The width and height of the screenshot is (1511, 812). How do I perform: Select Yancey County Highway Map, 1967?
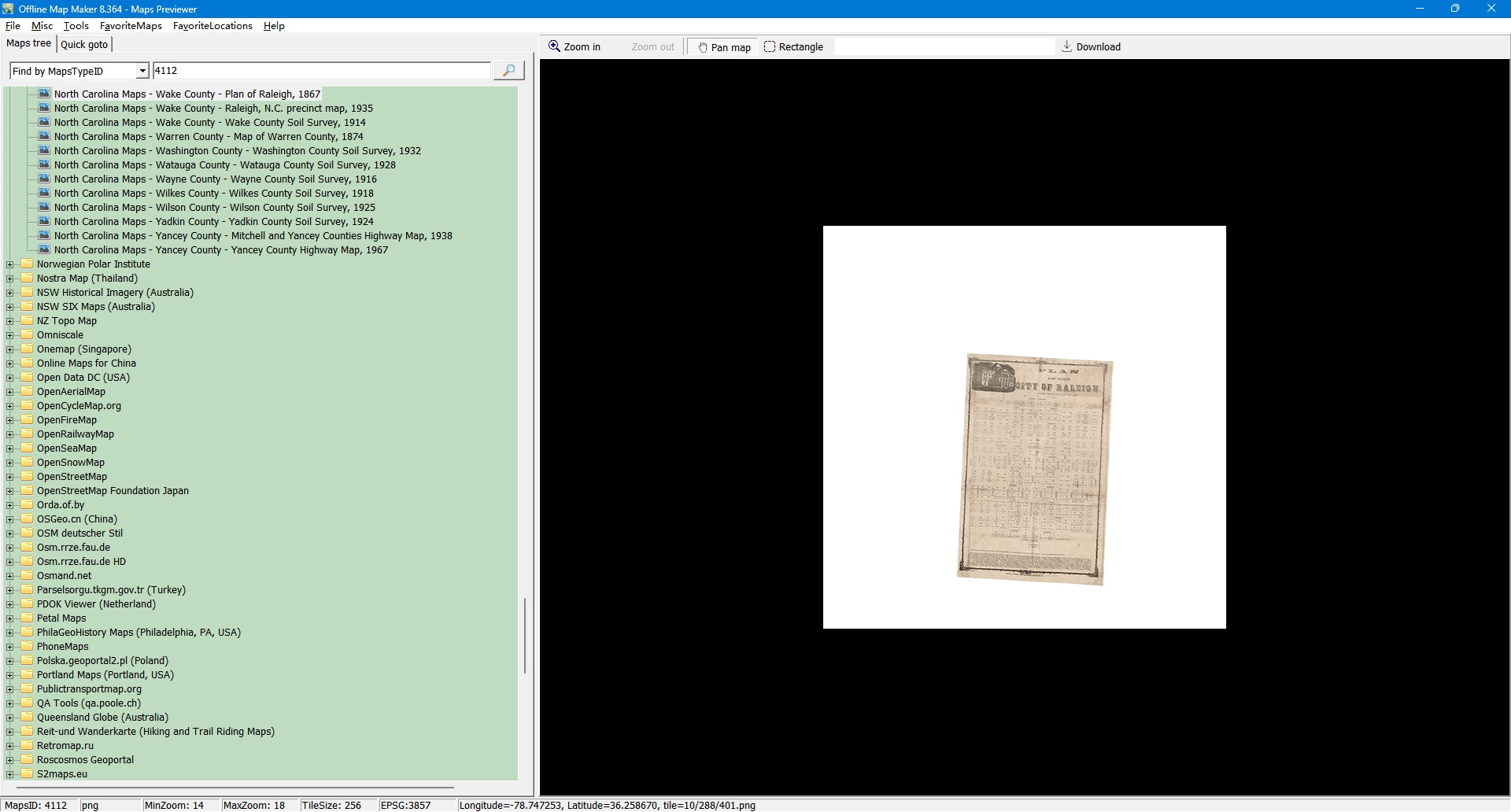click(x=220, y=250)
